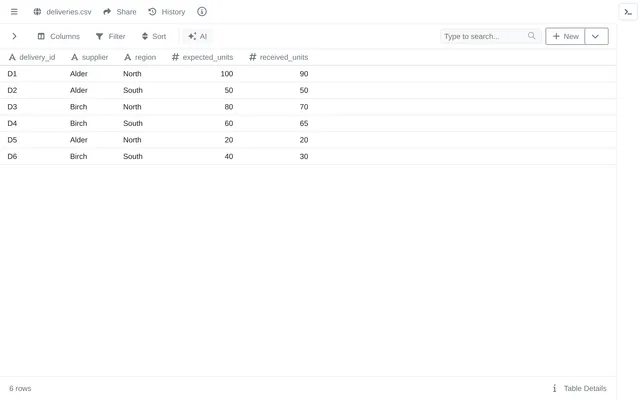
Task: Select cell D5 in delivery_id
Action: click(12, 140)
